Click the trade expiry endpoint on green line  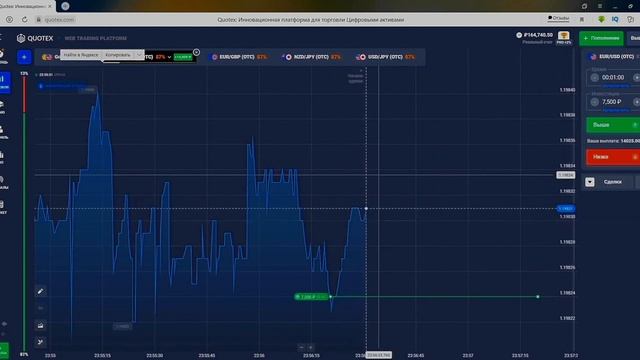pos(538,297)
